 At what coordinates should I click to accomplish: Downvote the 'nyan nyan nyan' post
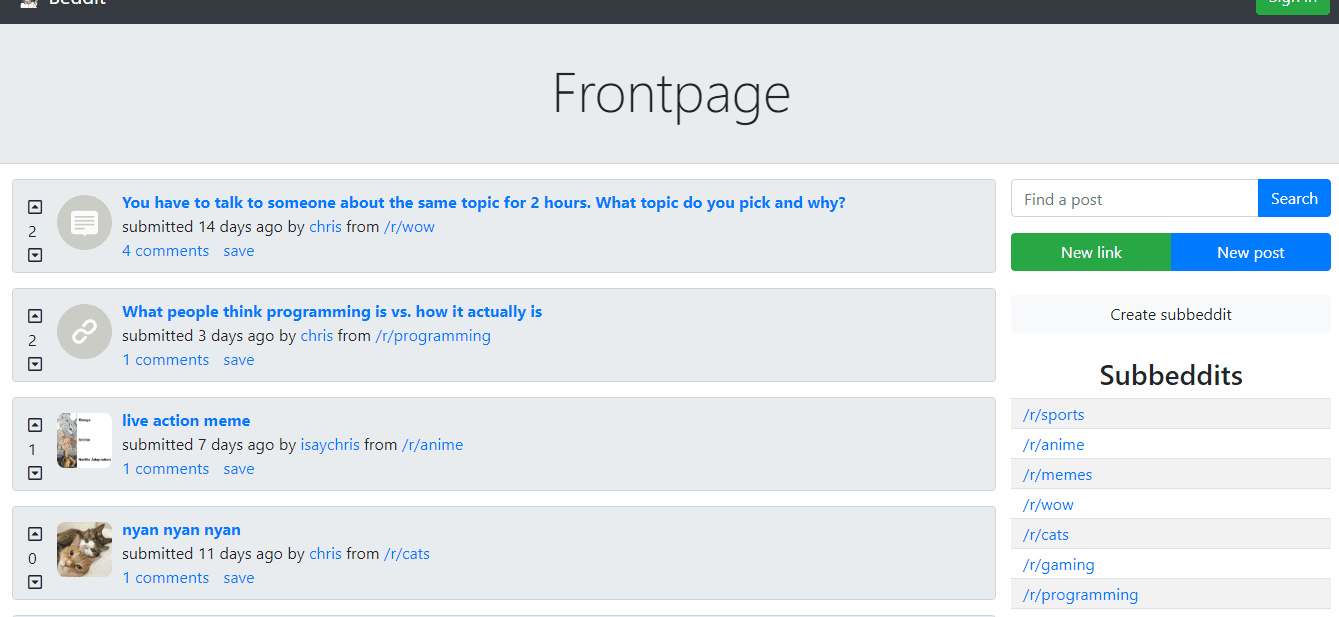pyautogui.click(x=35, y=582)
